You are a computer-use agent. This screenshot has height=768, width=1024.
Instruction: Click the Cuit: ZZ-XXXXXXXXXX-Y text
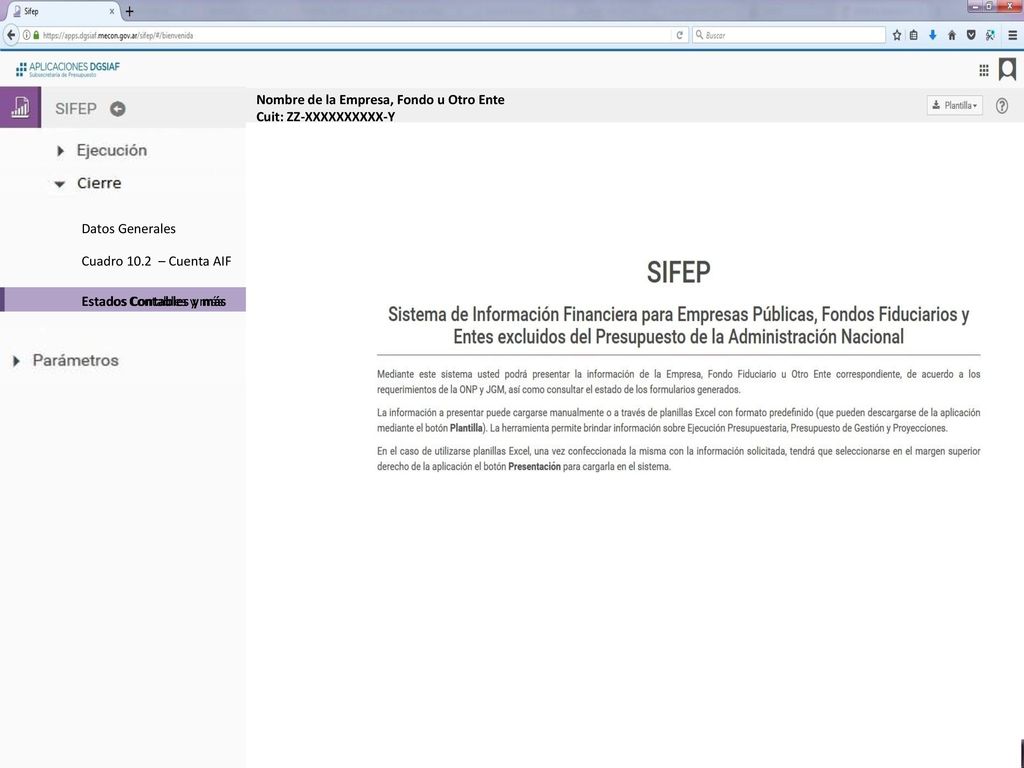click(x=325, y=117)
